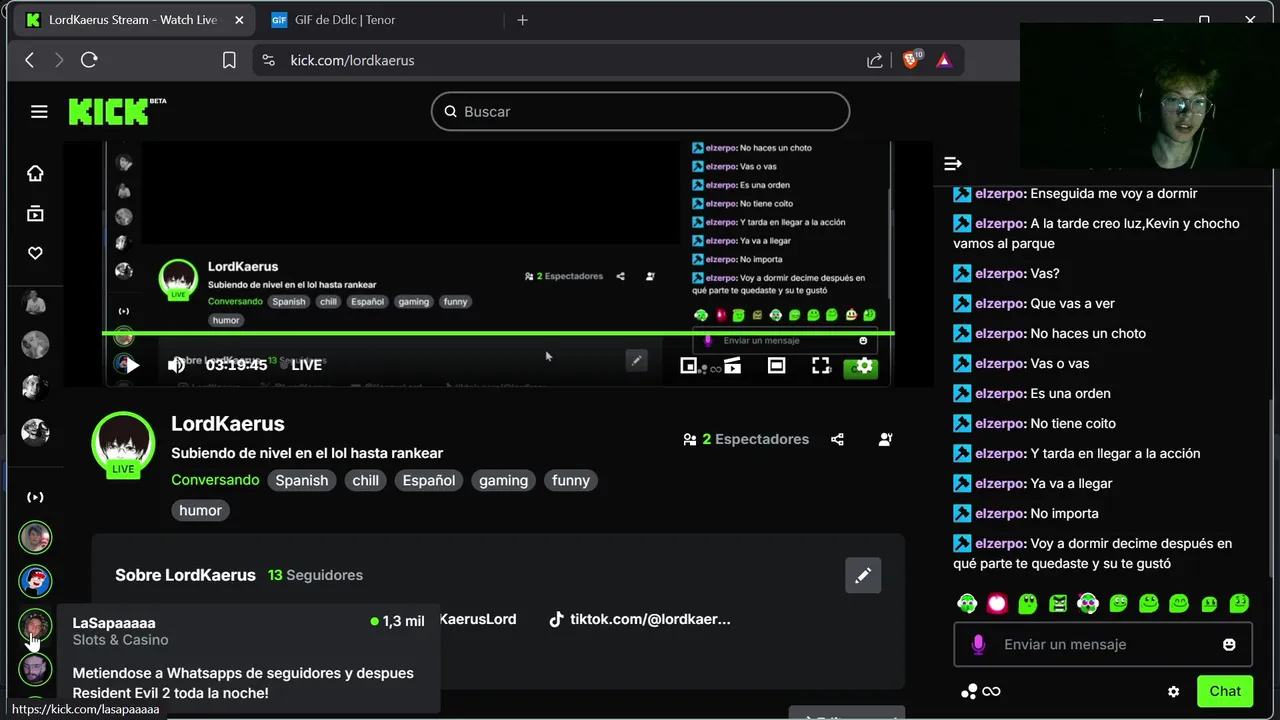Image resolution: width=1280 pixels, height=720 pixels.
Task: Click elzerpo username in "No importa" message
Action: tap(1000, 514)
